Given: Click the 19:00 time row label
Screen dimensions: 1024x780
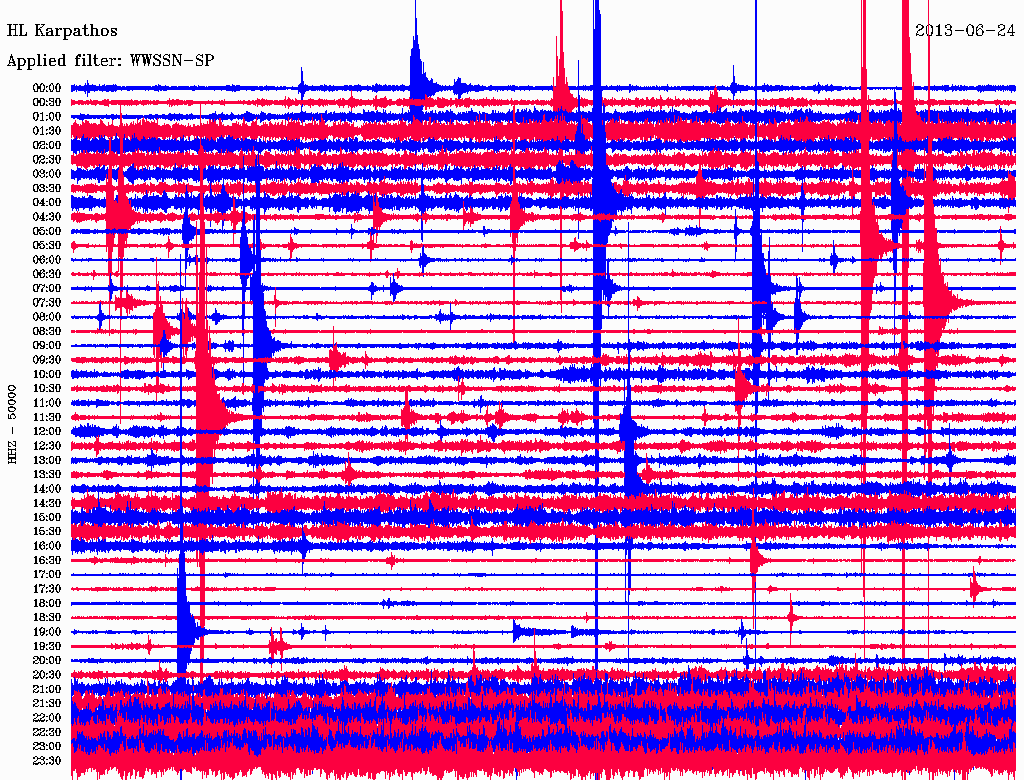Looking at the screenshot, I should coord(48,632).
